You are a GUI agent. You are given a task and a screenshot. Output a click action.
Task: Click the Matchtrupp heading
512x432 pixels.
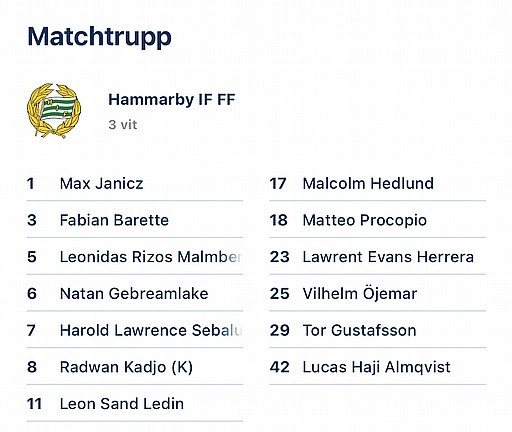99,37
